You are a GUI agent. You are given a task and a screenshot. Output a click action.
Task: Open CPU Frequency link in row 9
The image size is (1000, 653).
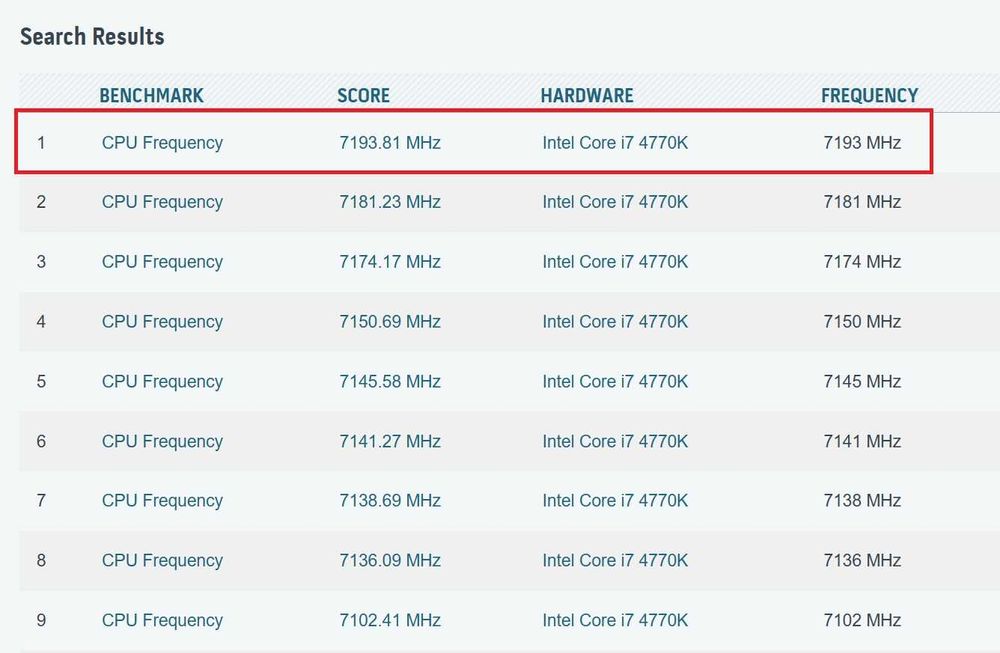(x=162, y=621)
